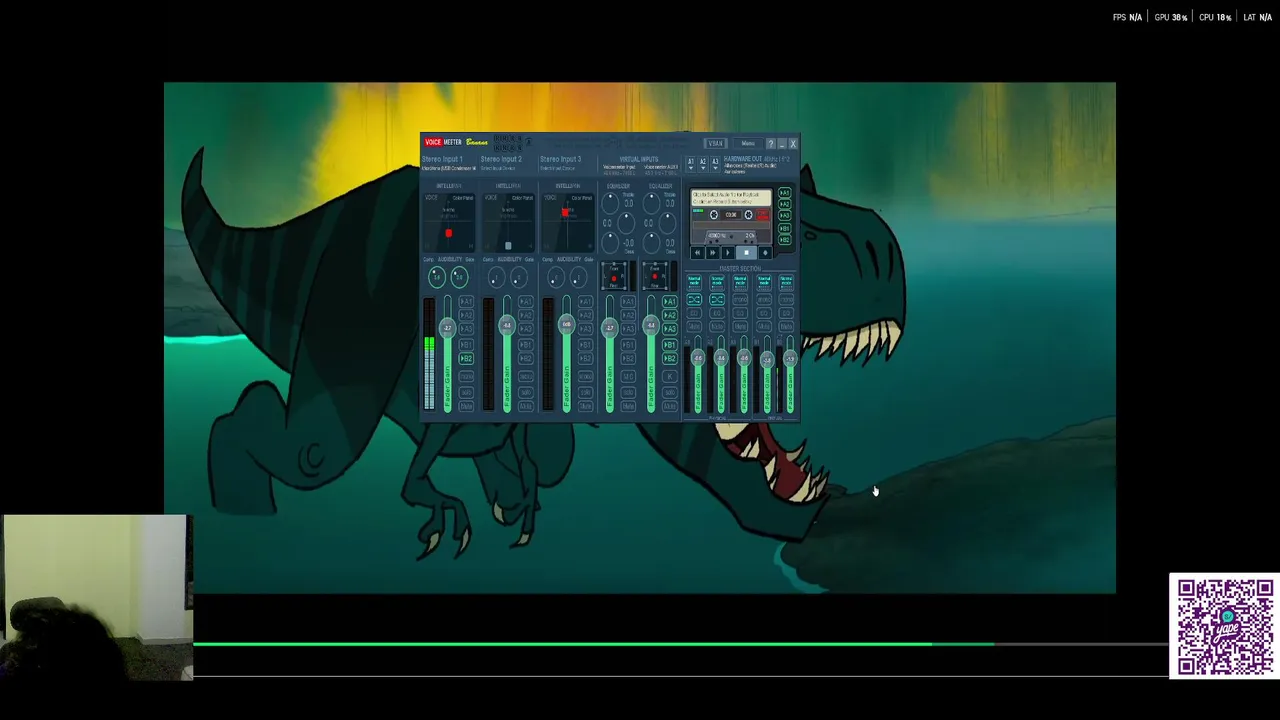Mute master bus A1
The image size is (1280, 720).
tap(694, 326)
